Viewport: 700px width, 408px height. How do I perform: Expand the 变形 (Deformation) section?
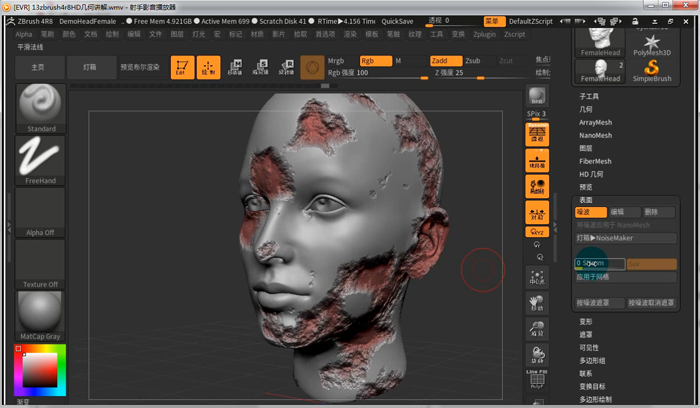tap(586, 321)
